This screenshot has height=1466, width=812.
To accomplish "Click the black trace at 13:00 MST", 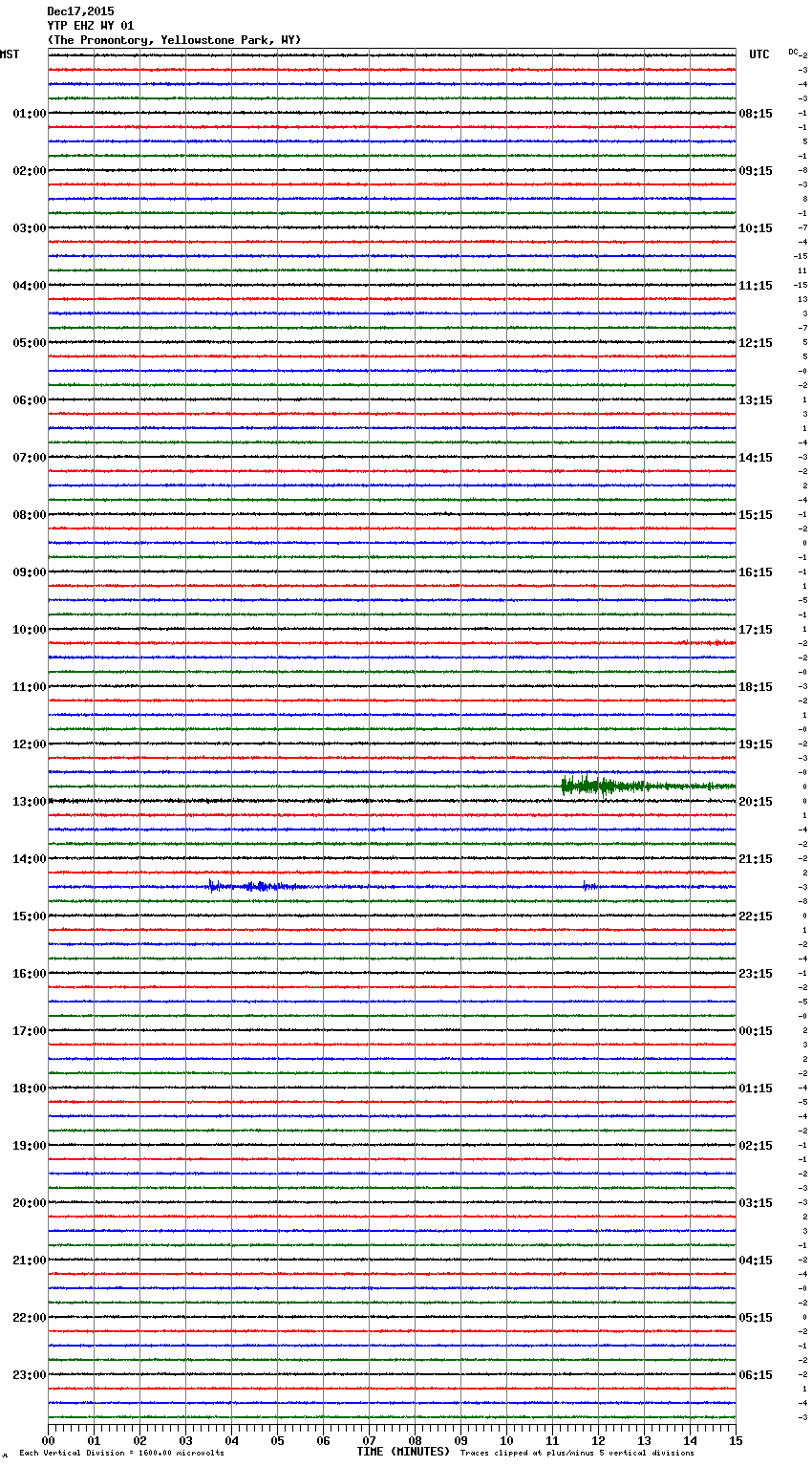I will click(x=392, y=801).
